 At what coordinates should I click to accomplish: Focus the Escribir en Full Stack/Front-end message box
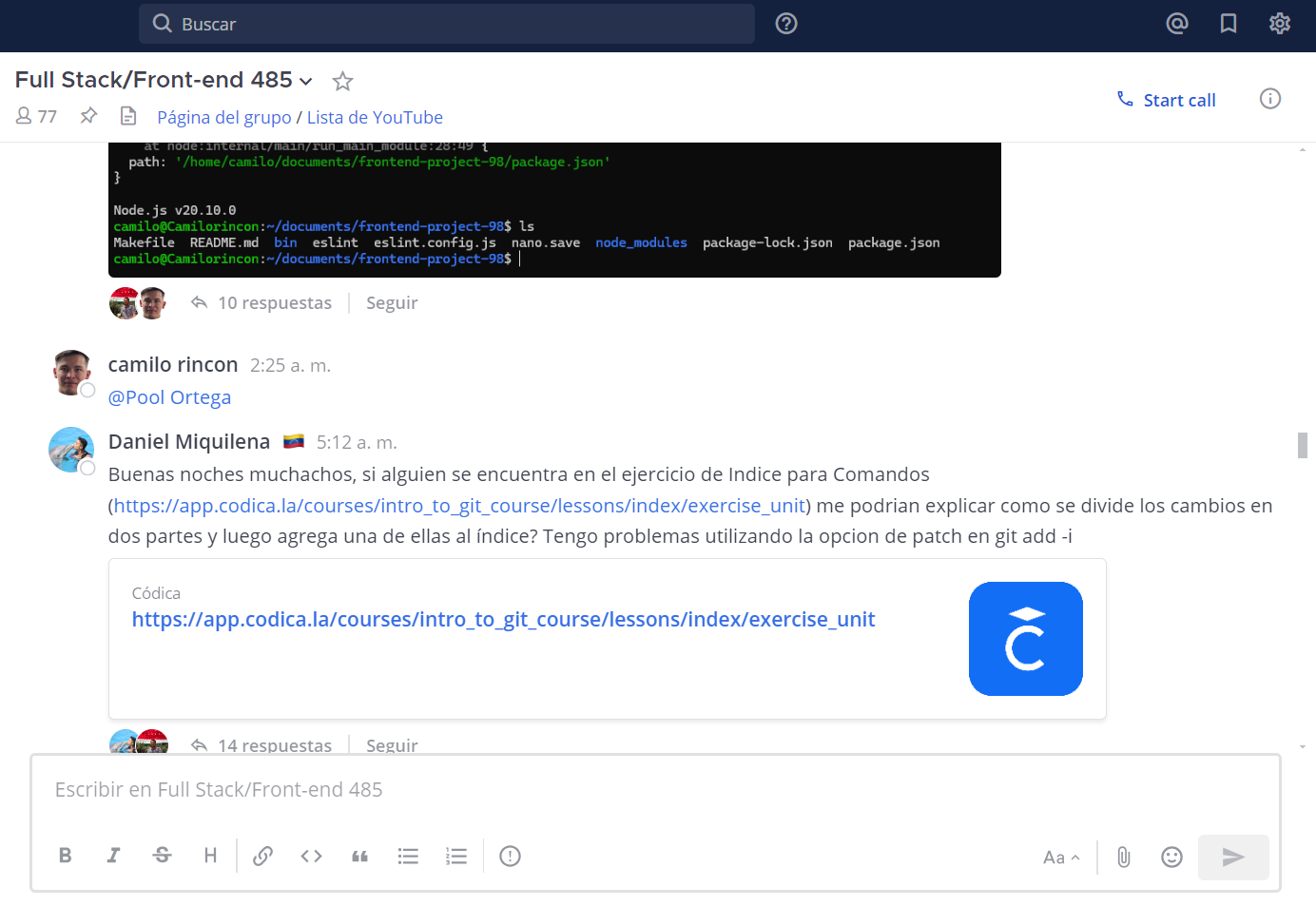click(x=654, y=790)
